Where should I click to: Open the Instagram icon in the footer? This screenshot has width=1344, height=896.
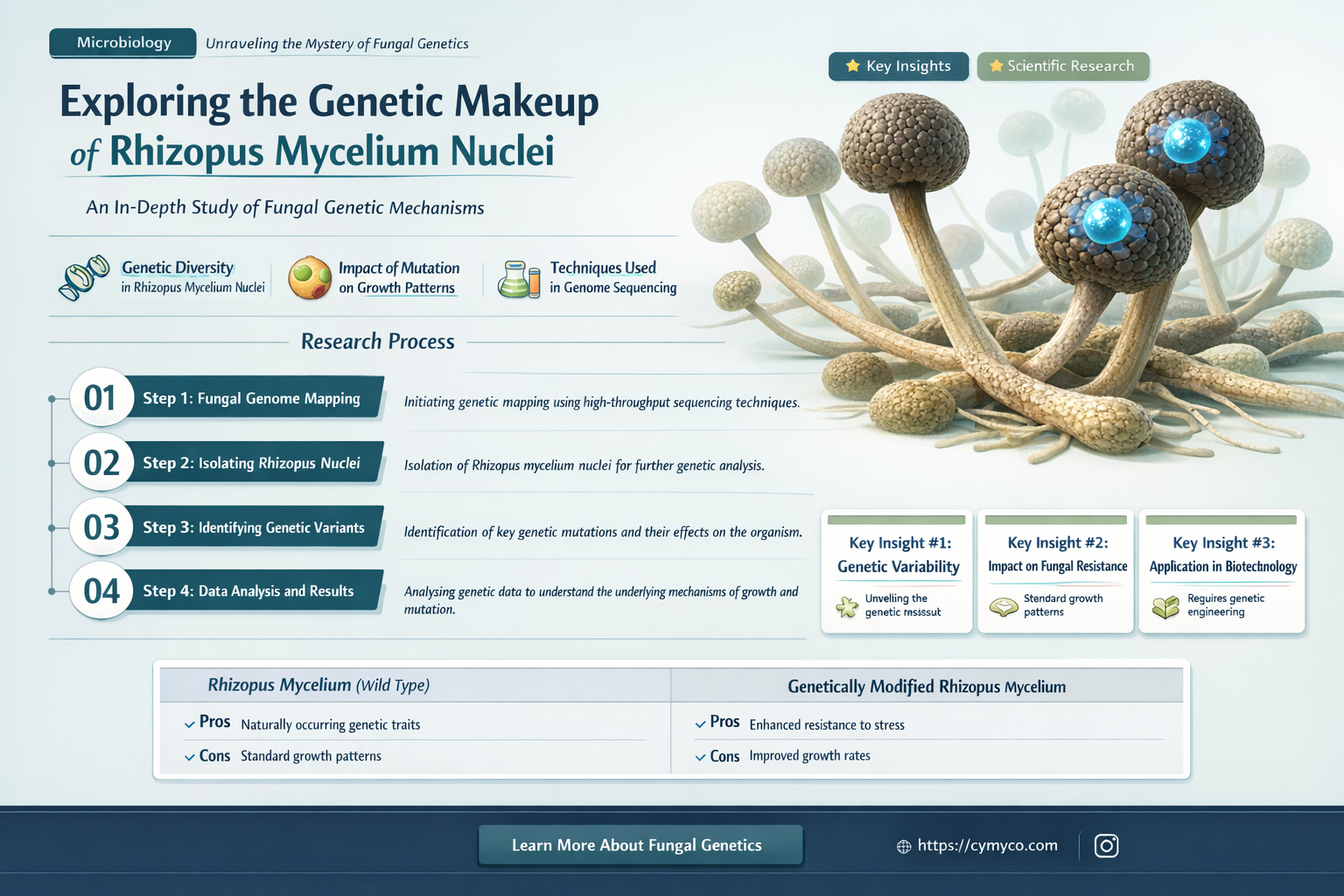pyautogui.click(x=1107, y=845)
